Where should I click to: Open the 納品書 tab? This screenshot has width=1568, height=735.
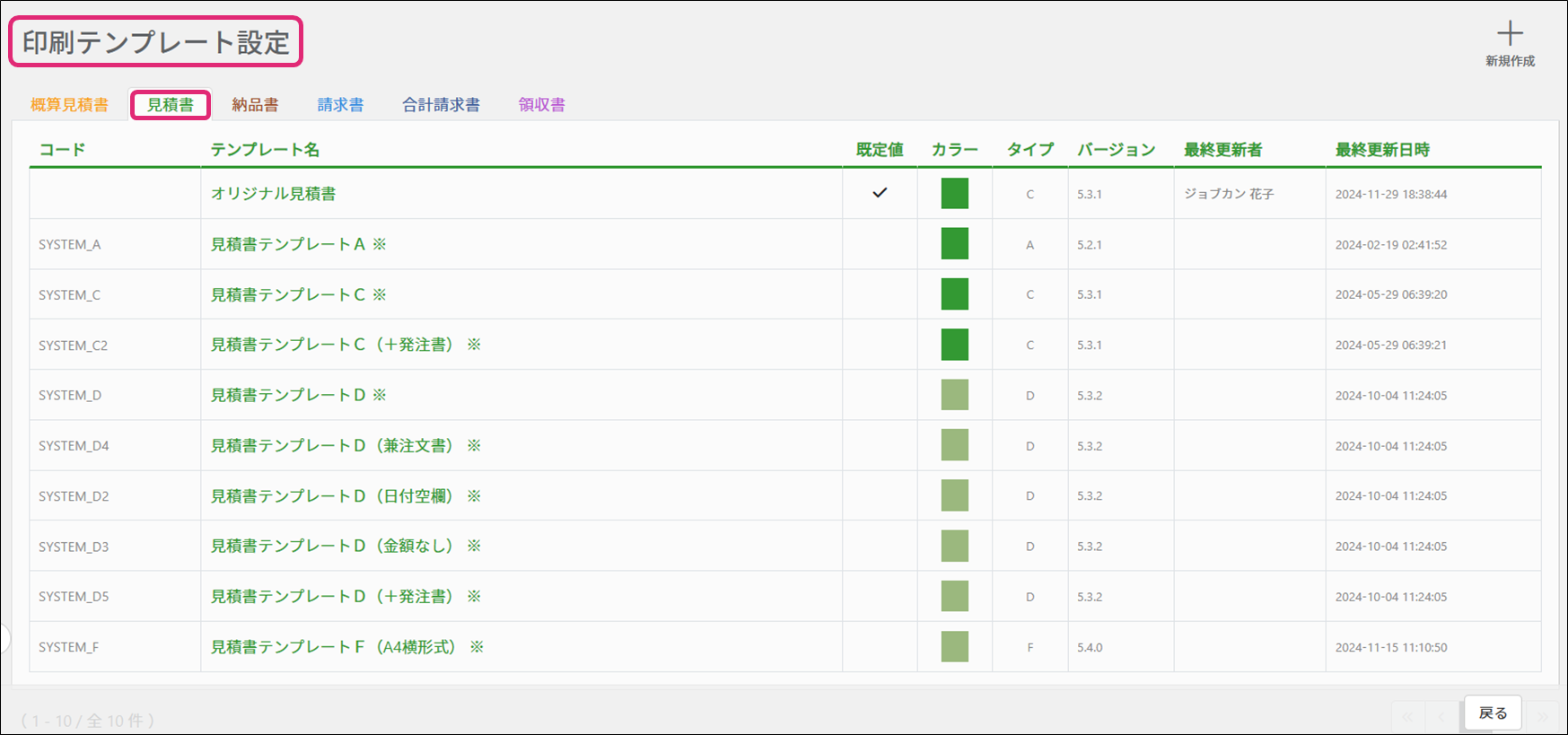click(255, 105)
